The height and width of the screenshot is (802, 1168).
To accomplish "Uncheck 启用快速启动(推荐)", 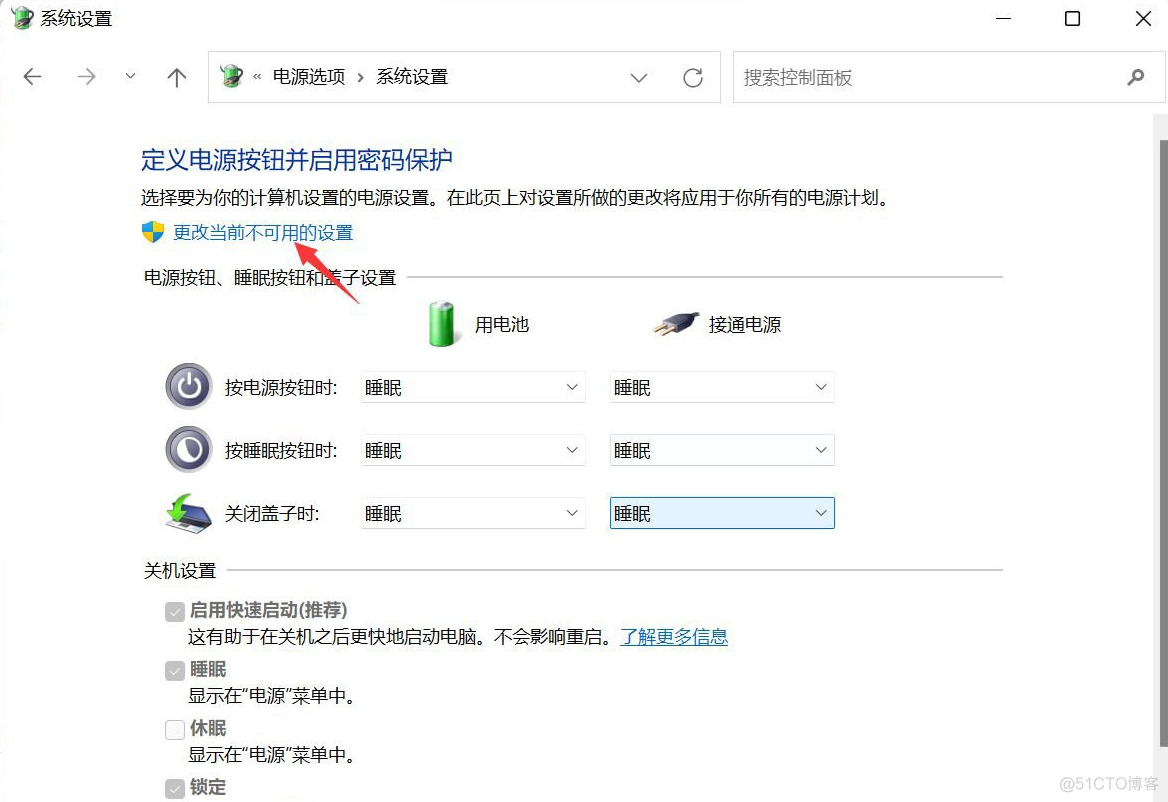I will tap(174, 610).
